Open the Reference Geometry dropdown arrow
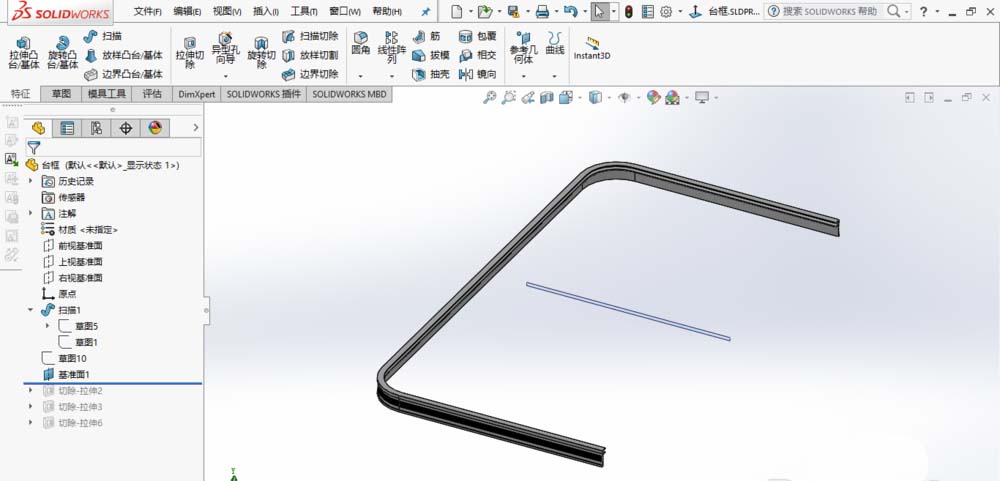 pos(524,76)
